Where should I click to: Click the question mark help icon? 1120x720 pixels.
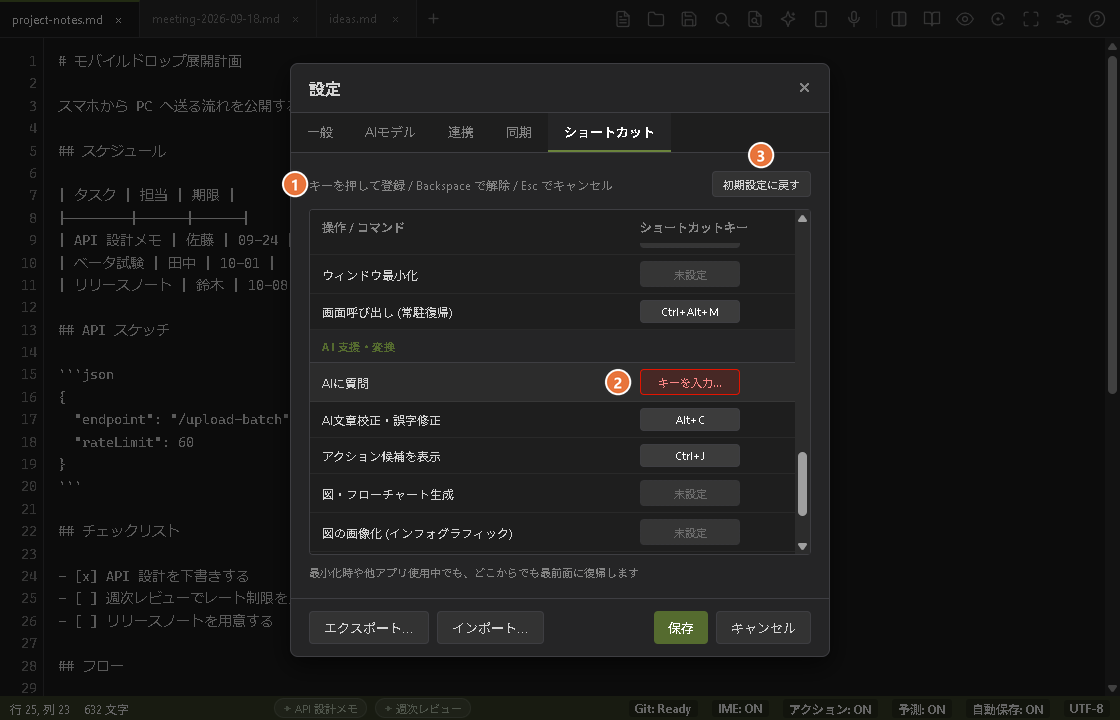click(x=1097, y=19)
